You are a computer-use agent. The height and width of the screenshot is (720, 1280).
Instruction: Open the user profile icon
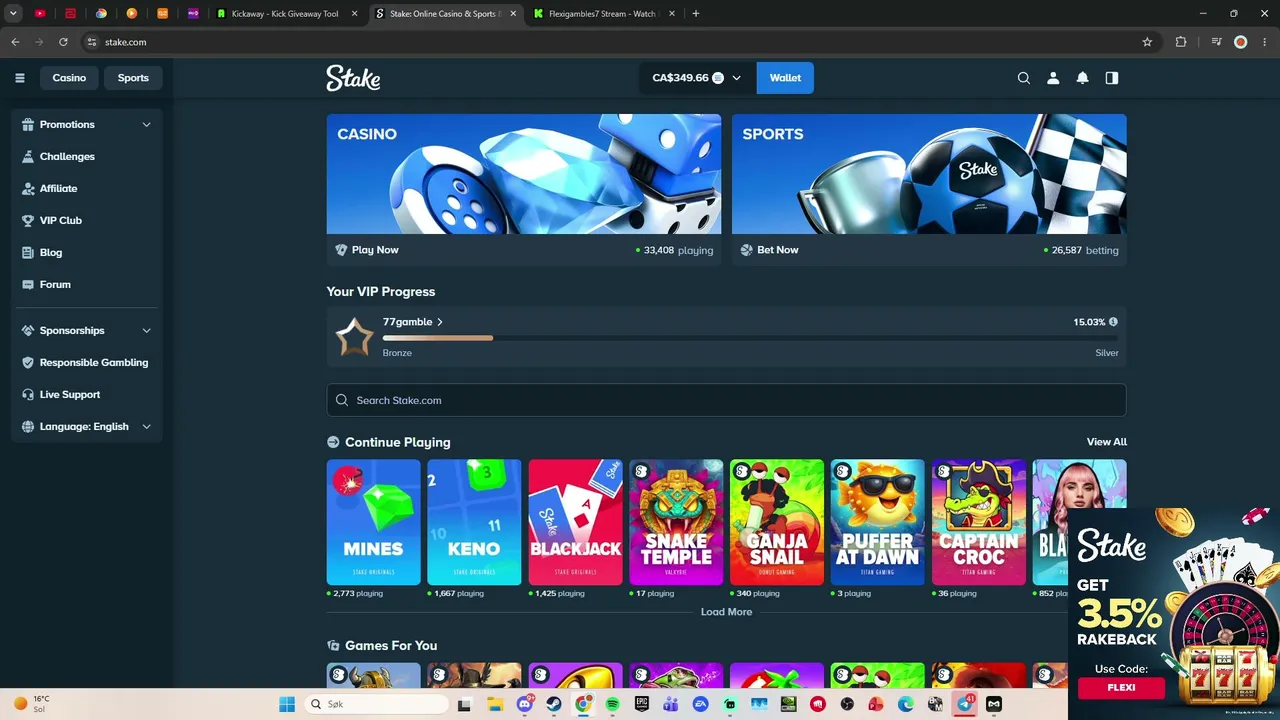pos(1053,78)
